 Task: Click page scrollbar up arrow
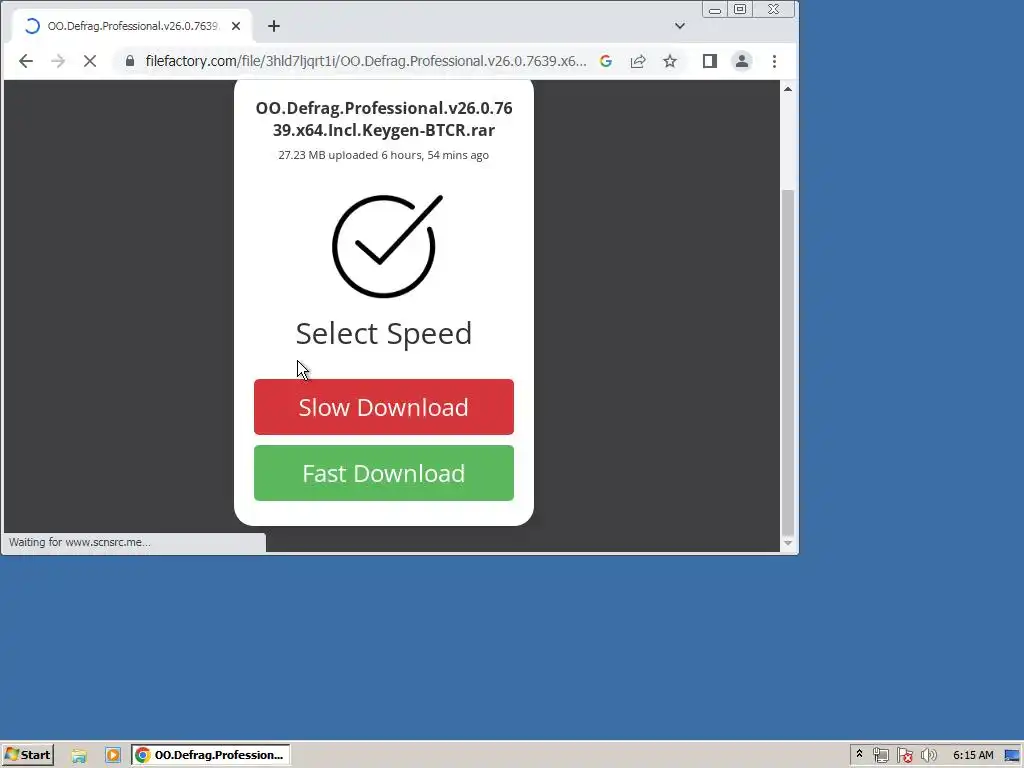[x=788, y=89]
